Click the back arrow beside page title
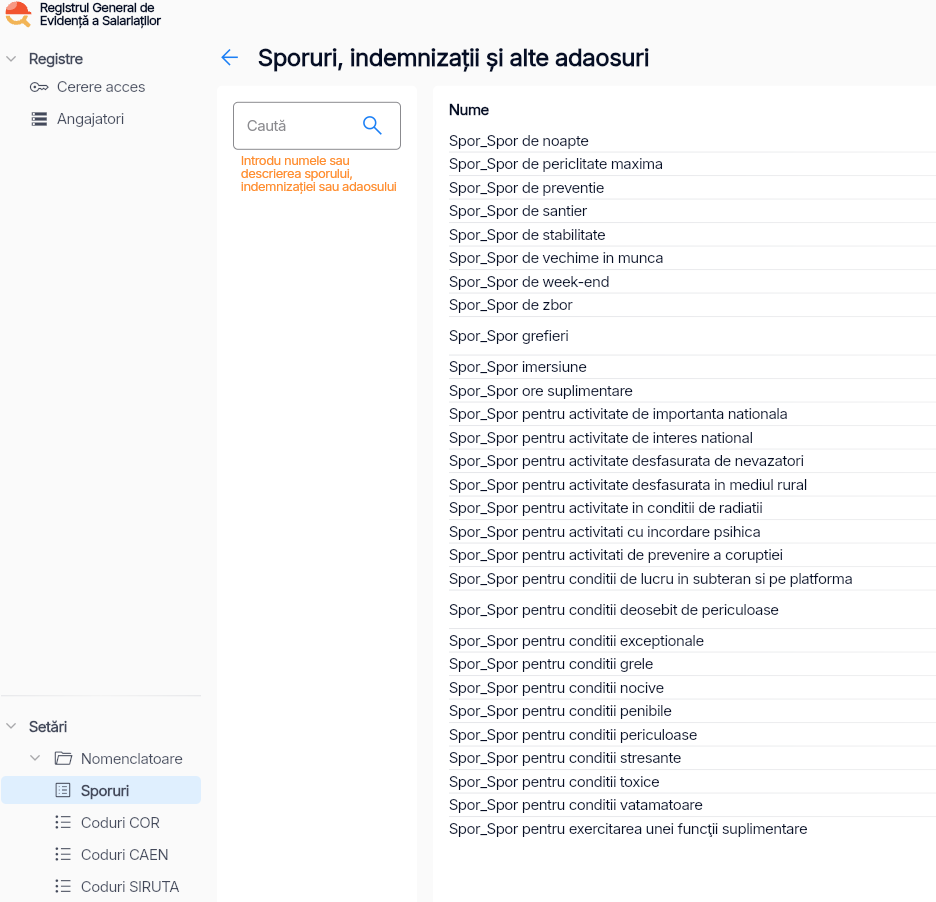 [x=229, y=58]
